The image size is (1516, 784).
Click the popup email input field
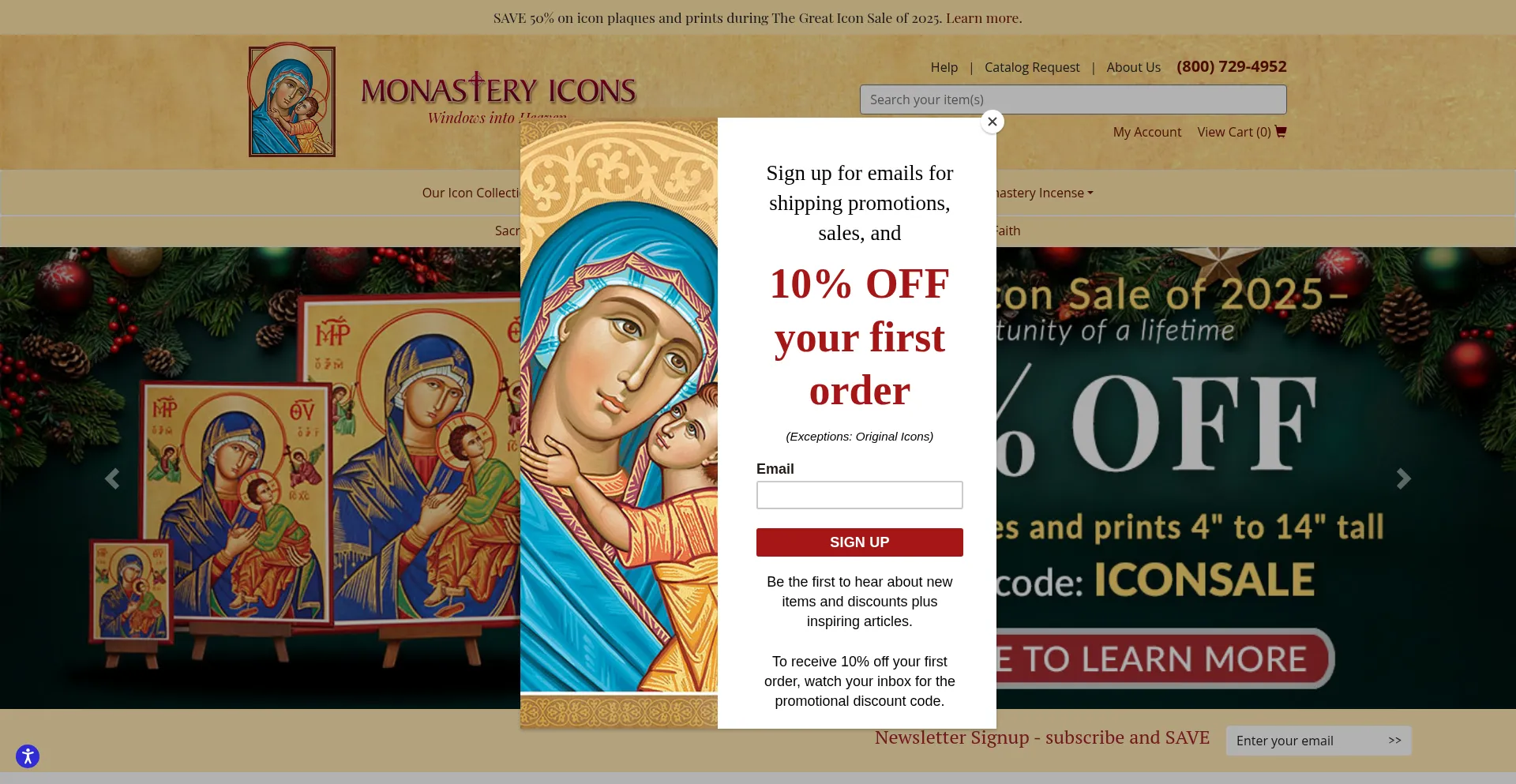[x=859, y=495]
